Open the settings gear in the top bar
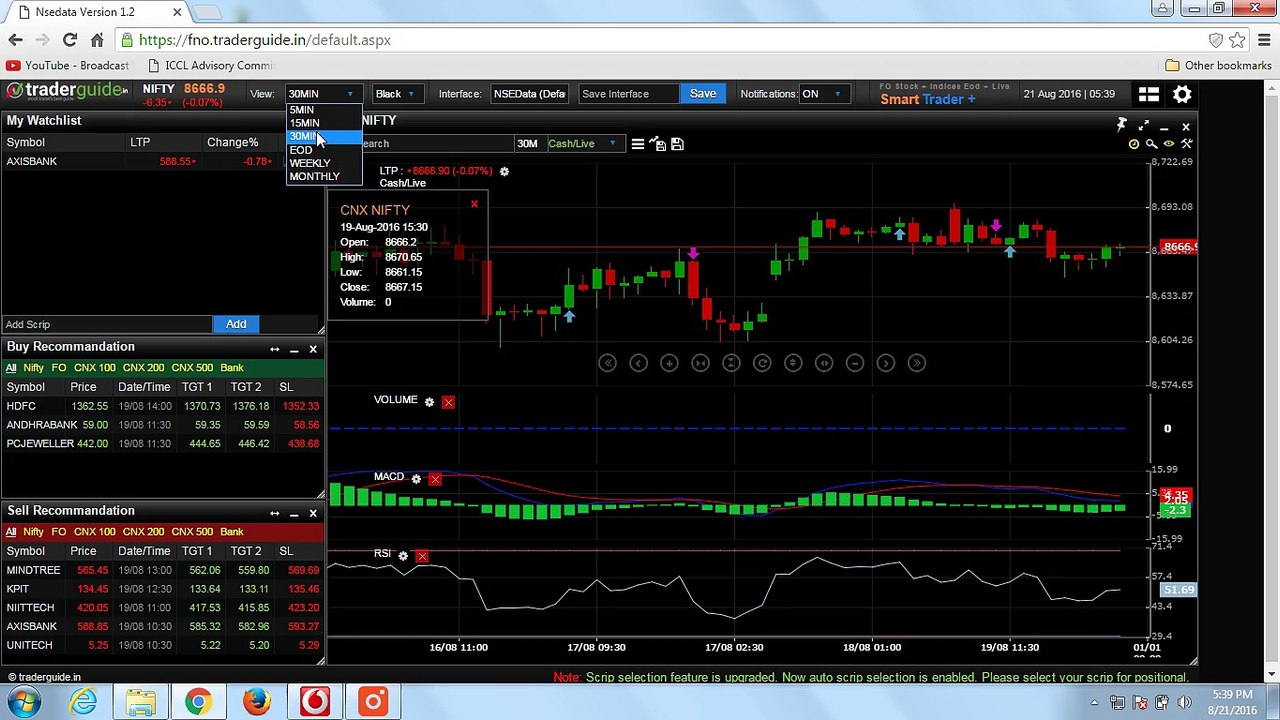The height and width of the screenshot is (720, 1280). pyautogui.click(x=1182, y=94)
